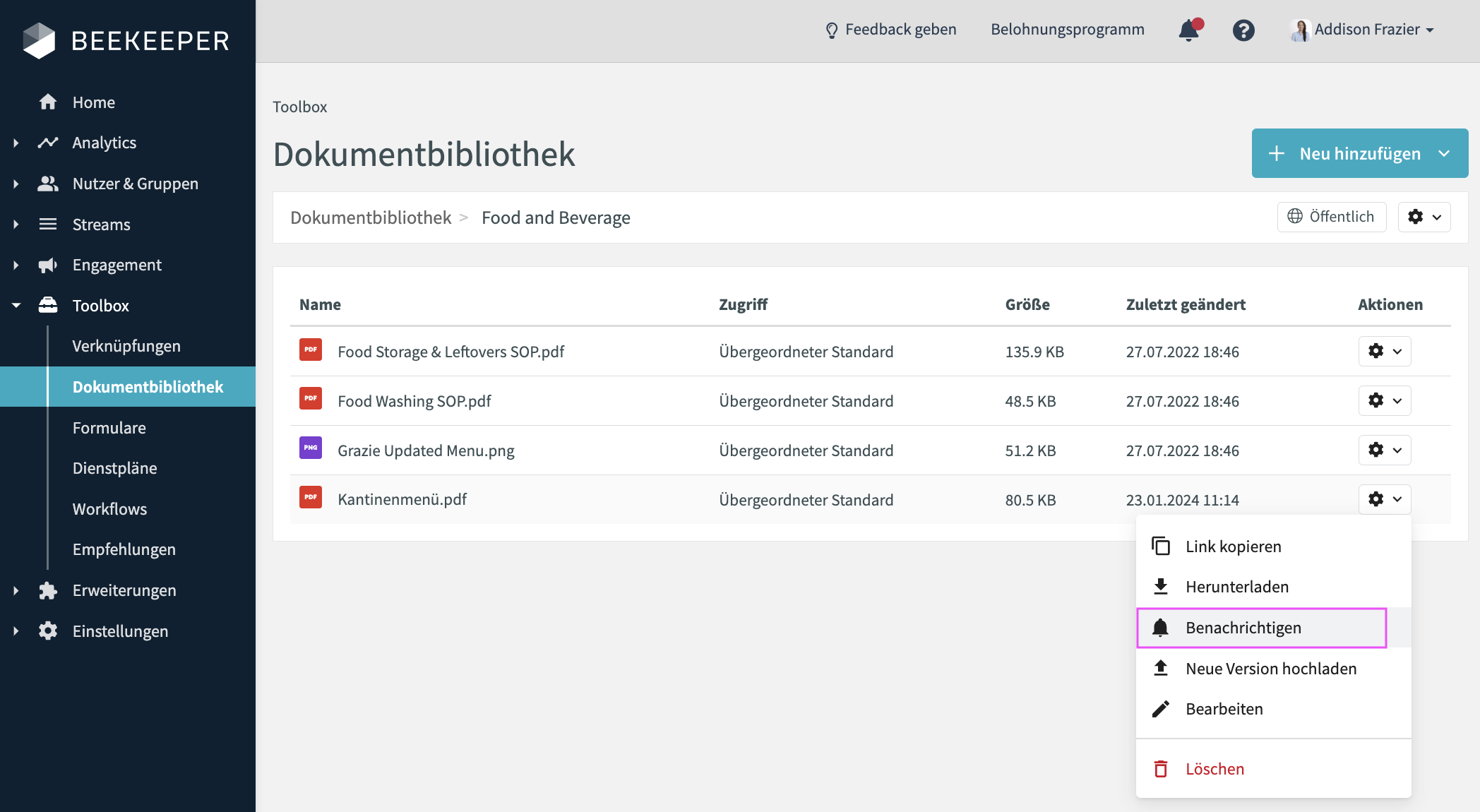This screenshot has width=1480, height=812.
Task: Click the Öffentlich visibility button
Action: pyautogui.click(x=1331, y=217)
